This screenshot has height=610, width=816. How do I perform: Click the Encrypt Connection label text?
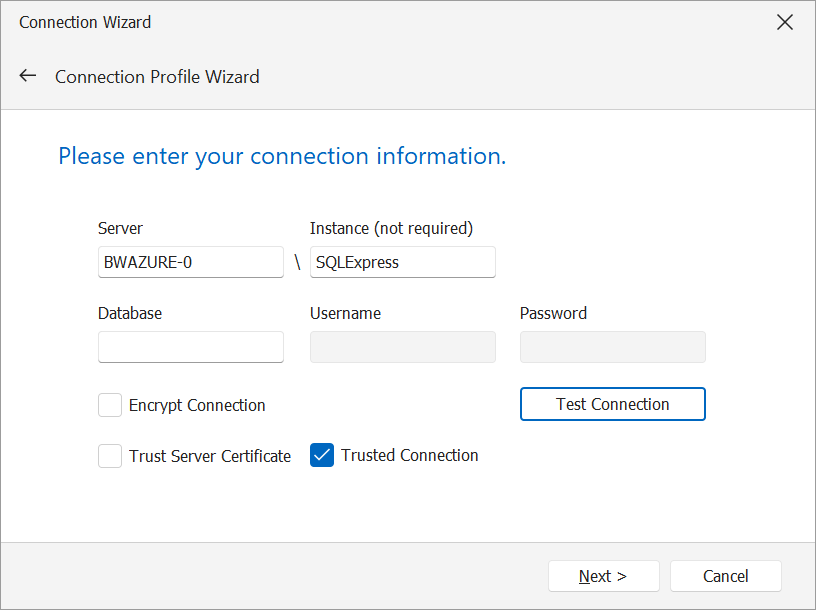click(x=196, y=405)
